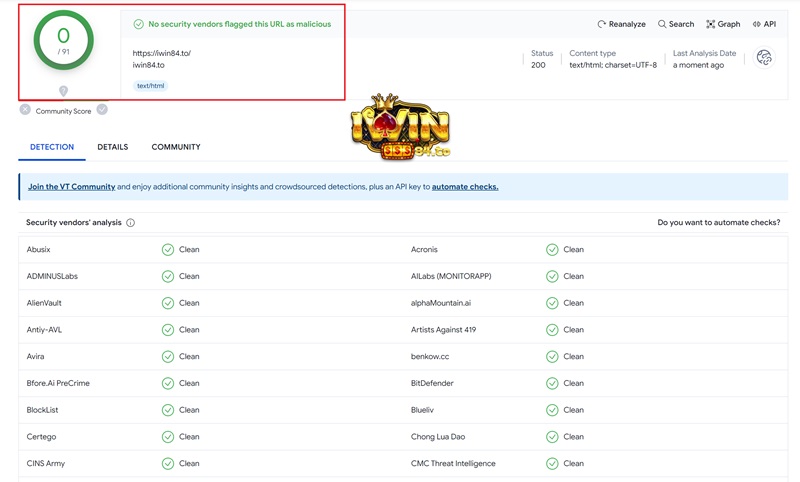The width and height of the screenshot is (800, 482).
Task: Click the Bfore.Ai PreCrime clean check icon
Action: [168, 383]
